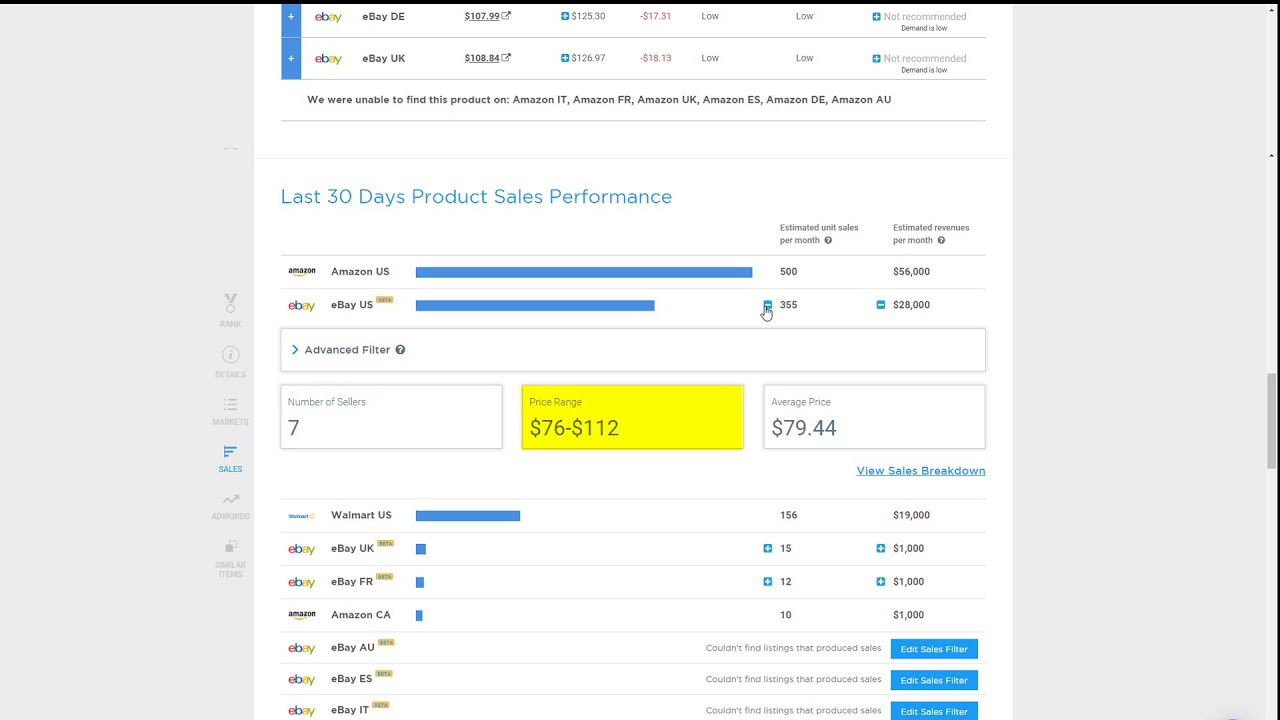Image resolution: width=1280 pixels, height=720 pixels.
Task: Open View Sales Breakdown link
Action: click(920, 471)
